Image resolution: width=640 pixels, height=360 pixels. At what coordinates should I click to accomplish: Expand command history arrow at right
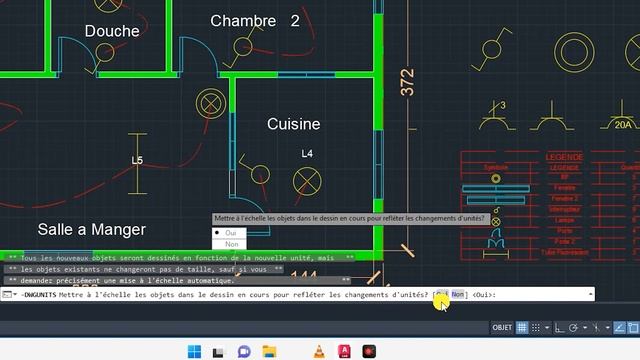[x=590, y=294]
